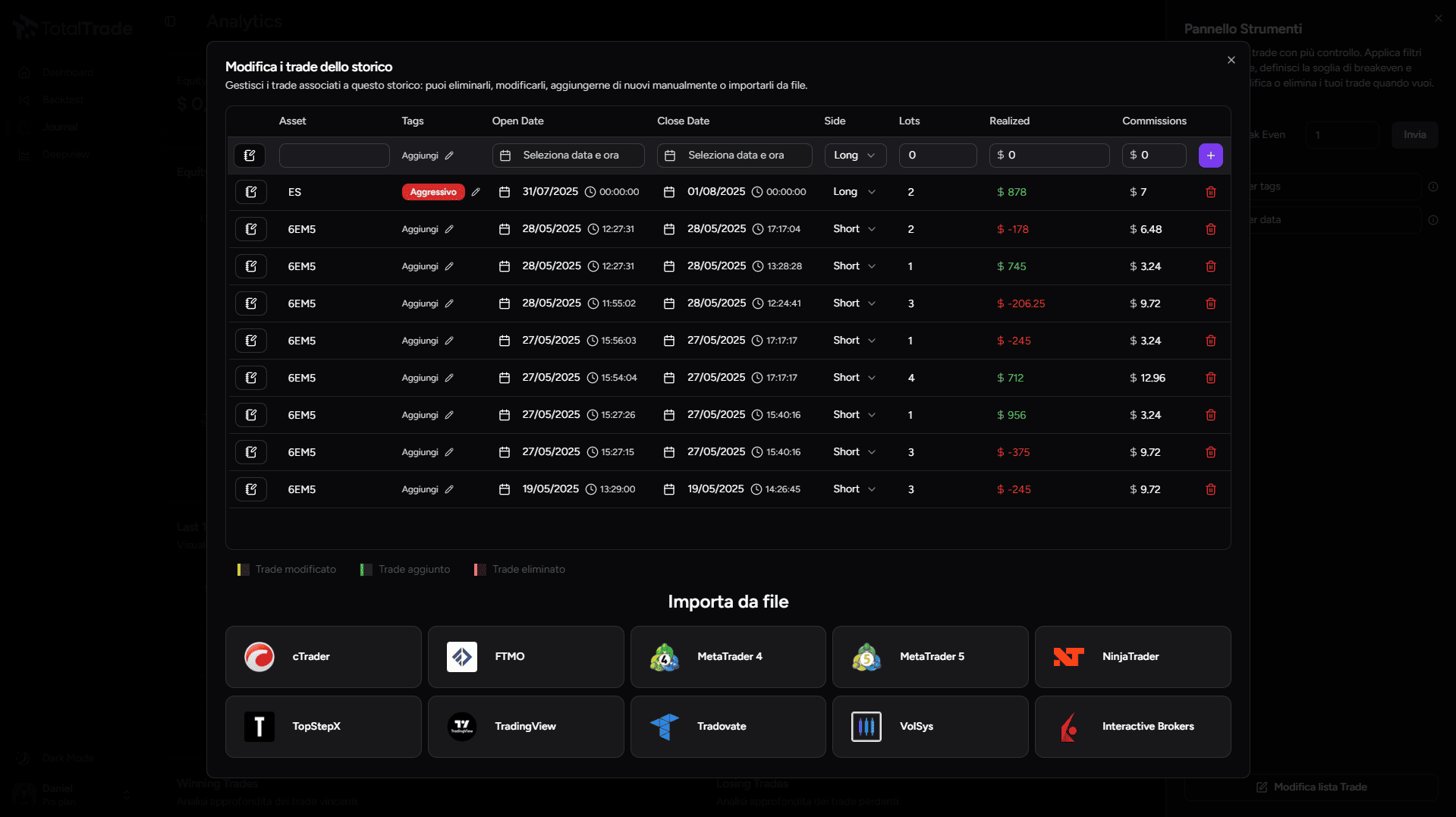
Task: Close the Modifica i trade dello storico dialog
Action: pyautogui.click(x=1231, y=60)
